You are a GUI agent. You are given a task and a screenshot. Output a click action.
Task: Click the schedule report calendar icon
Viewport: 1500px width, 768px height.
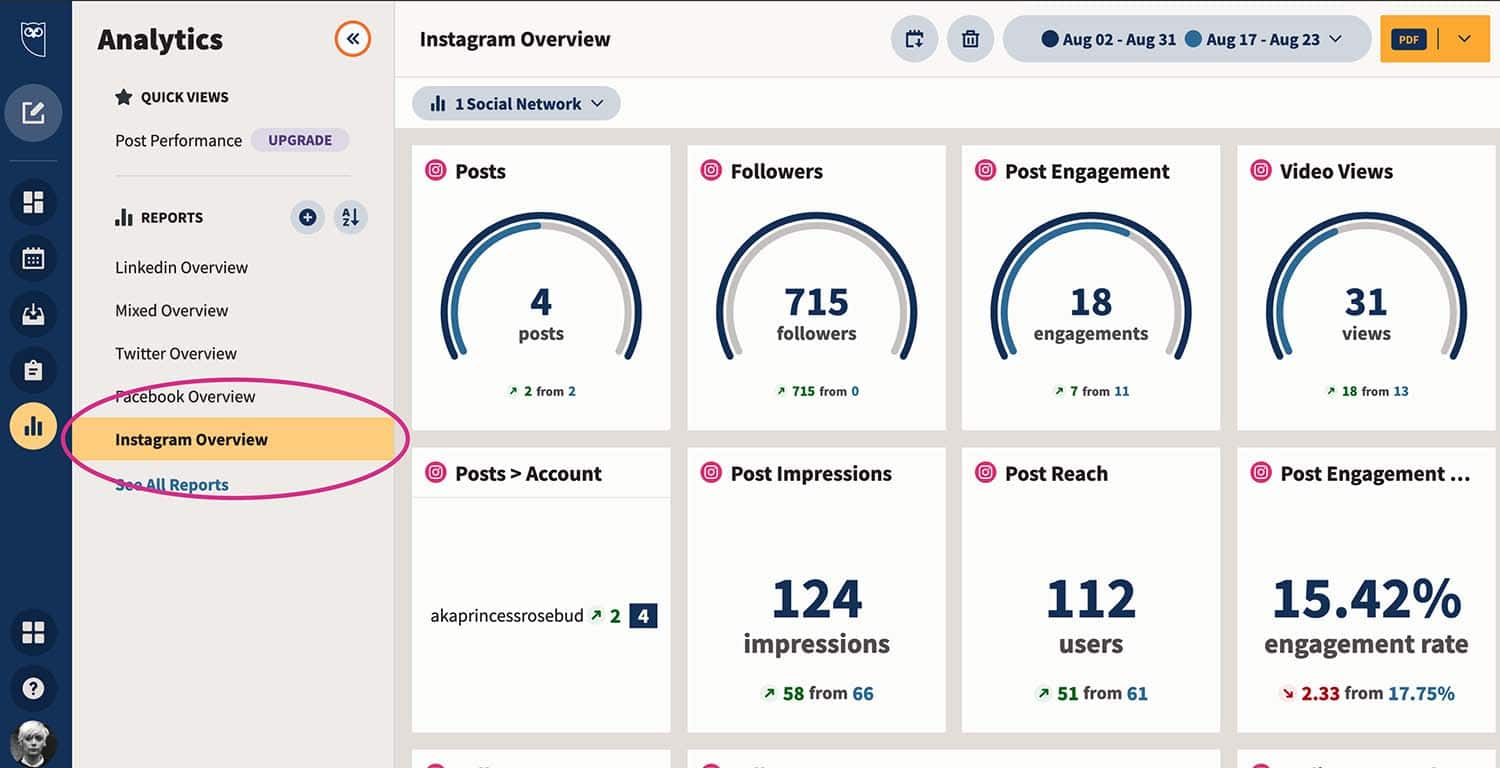[x=914, y=39]
